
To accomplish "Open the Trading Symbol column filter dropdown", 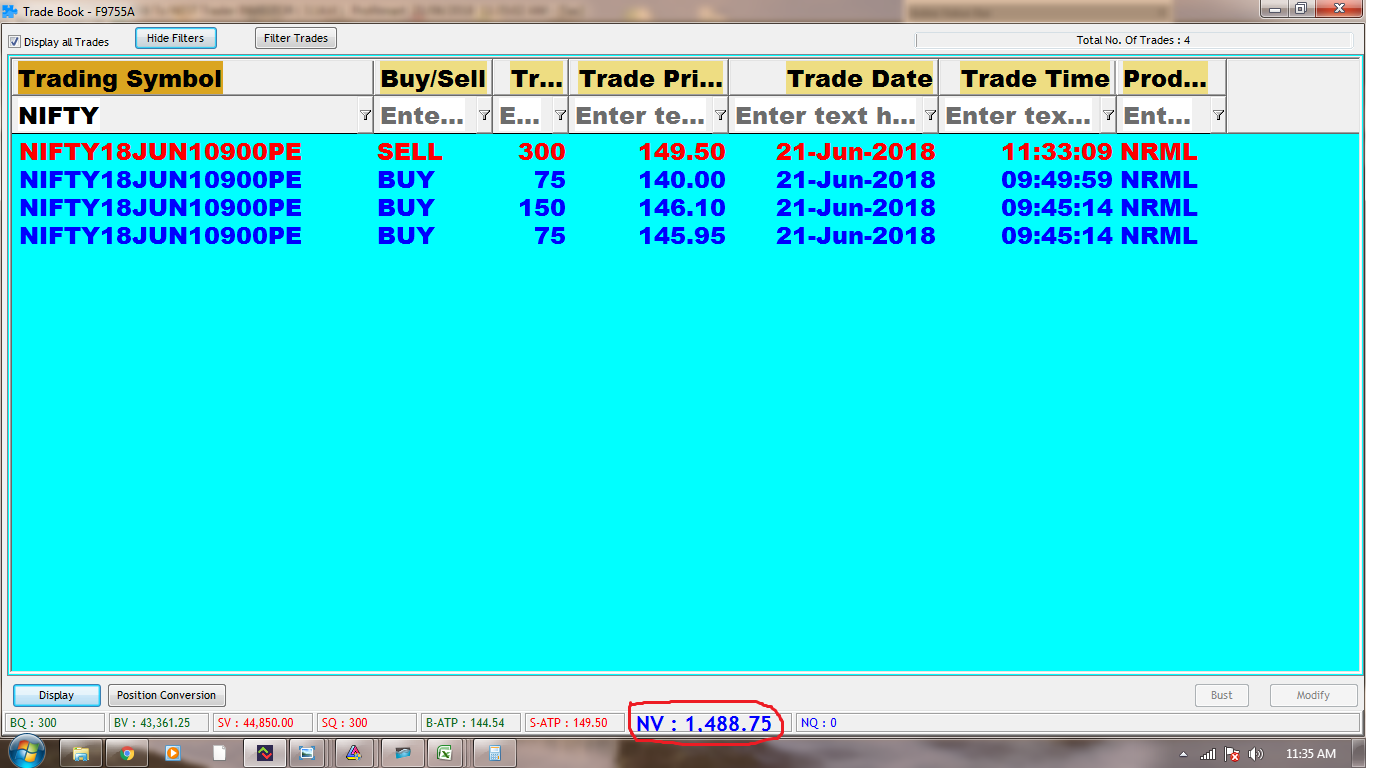I will tap(365, 116).
